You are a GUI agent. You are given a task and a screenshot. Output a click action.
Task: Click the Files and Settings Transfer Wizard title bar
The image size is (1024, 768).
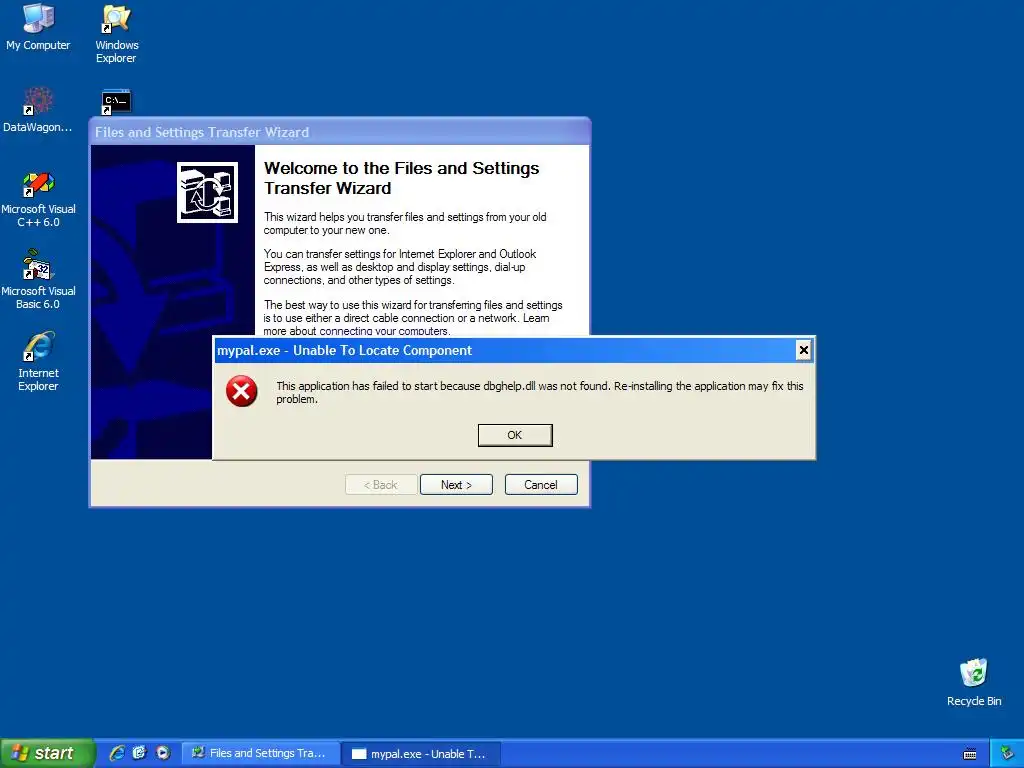pyautogui.click(x=340, y=132)
